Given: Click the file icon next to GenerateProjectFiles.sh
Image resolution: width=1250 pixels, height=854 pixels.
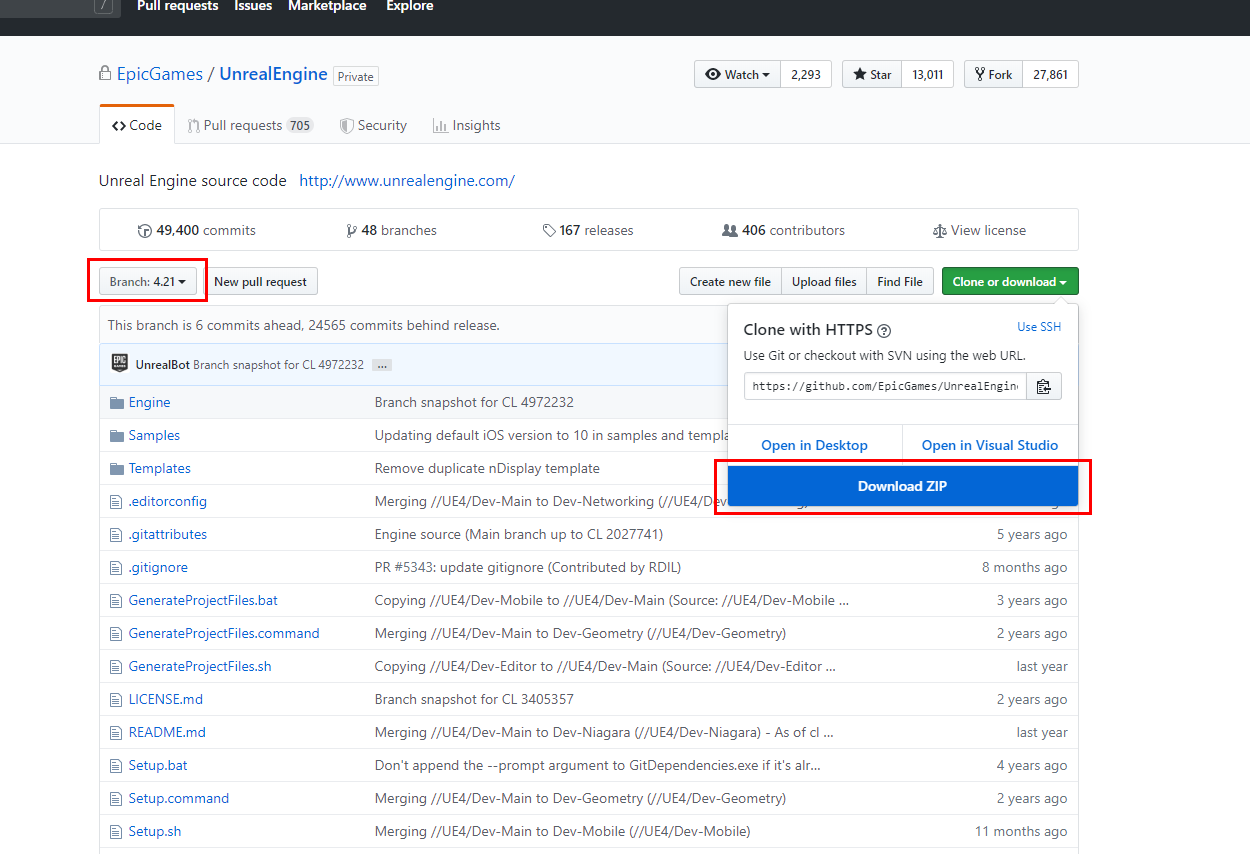Looking at the screenshot, I should click(x=116, y=666).
